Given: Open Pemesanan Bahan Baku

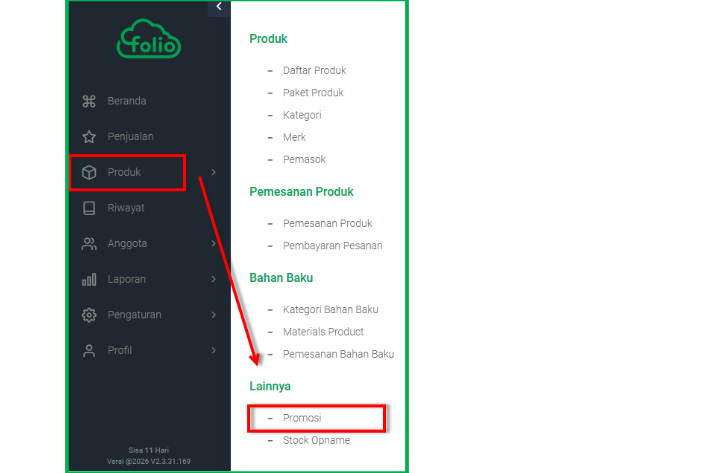Looking at the screenshot, I should point(338,354).
